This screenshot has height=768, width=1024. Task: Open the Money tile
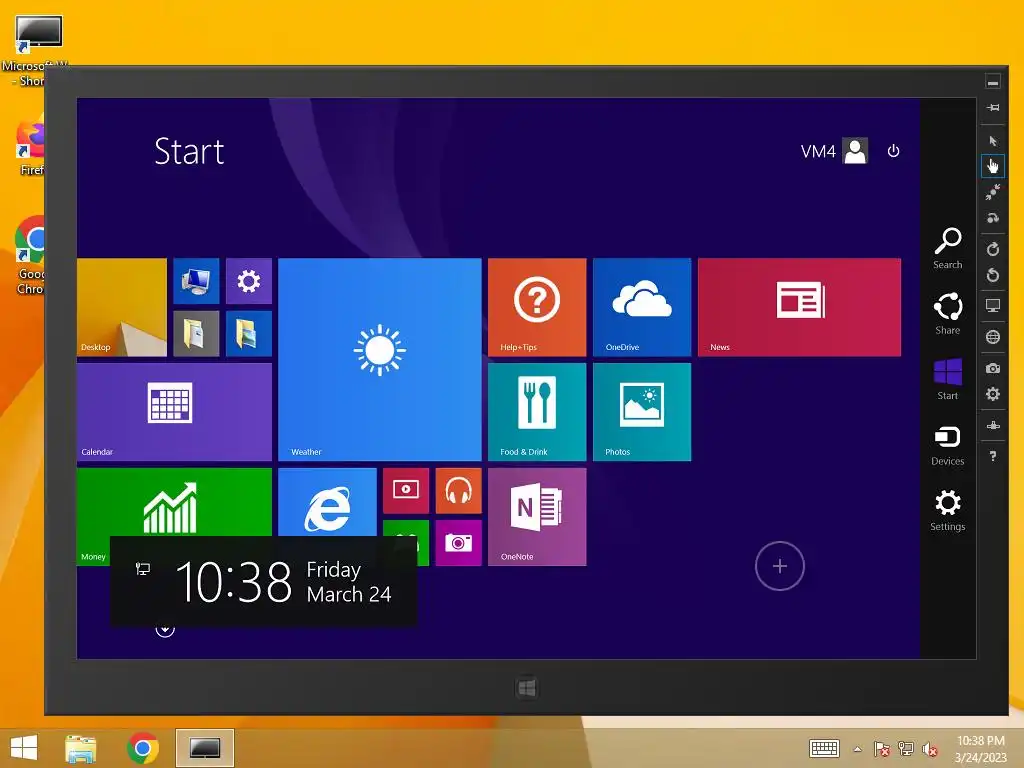coord(174,502)
